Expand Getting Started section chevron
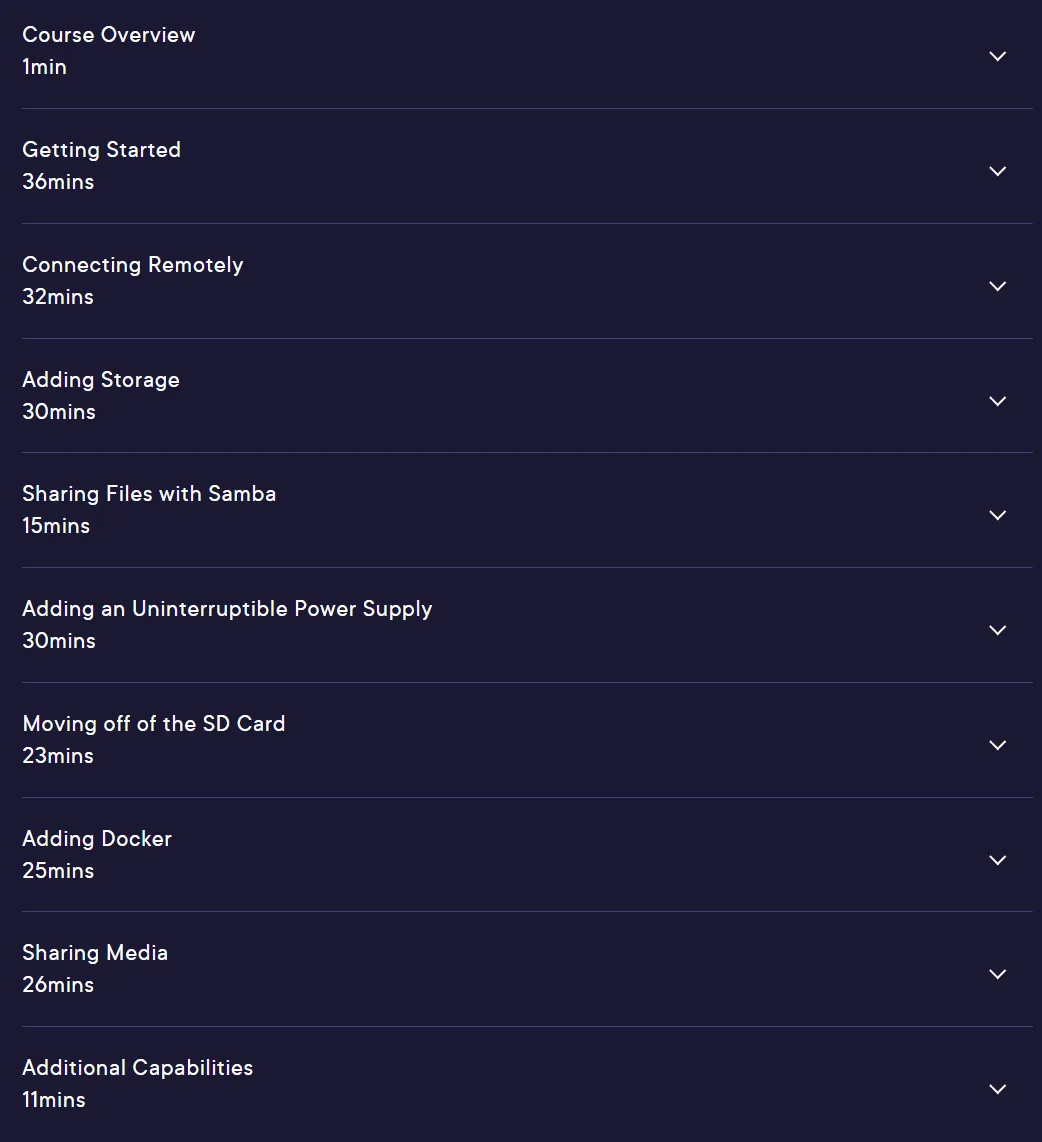Screen dimensions: 1042x1142 pos(998,171)
